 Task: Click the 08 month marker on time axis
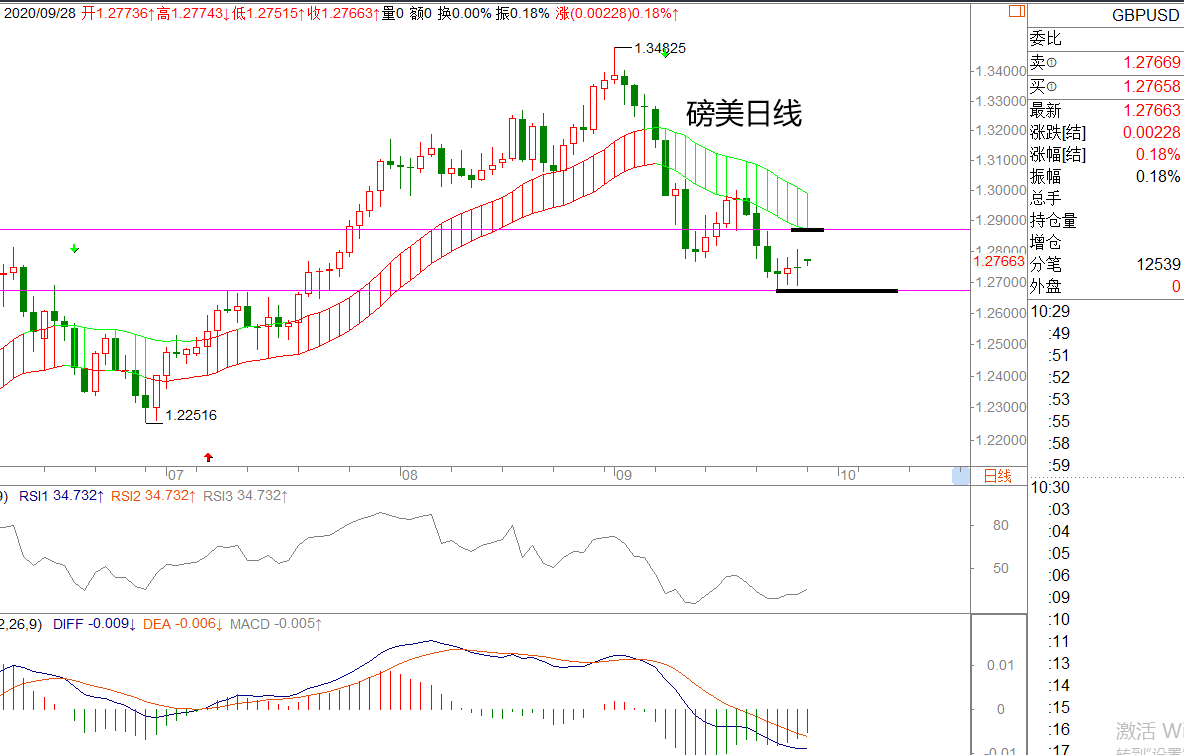click(409, 476)
